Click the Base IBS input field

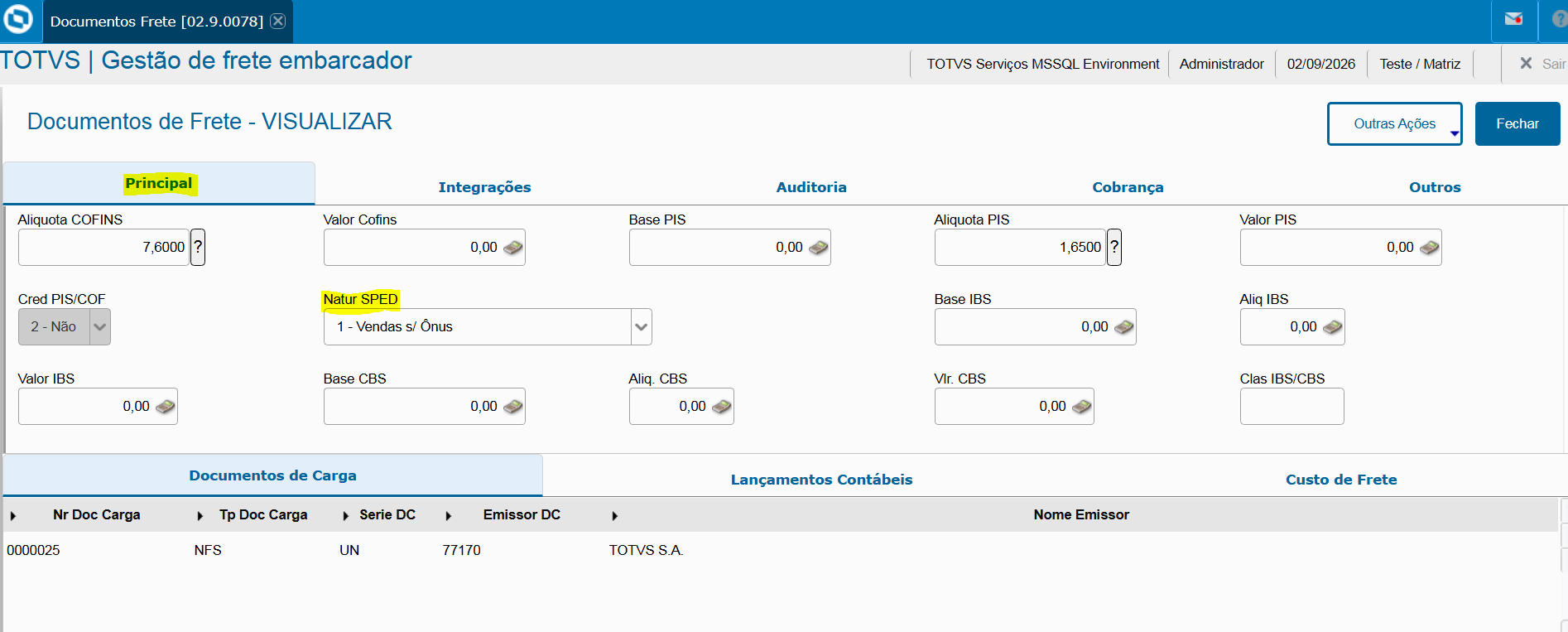coord(1035,327)
